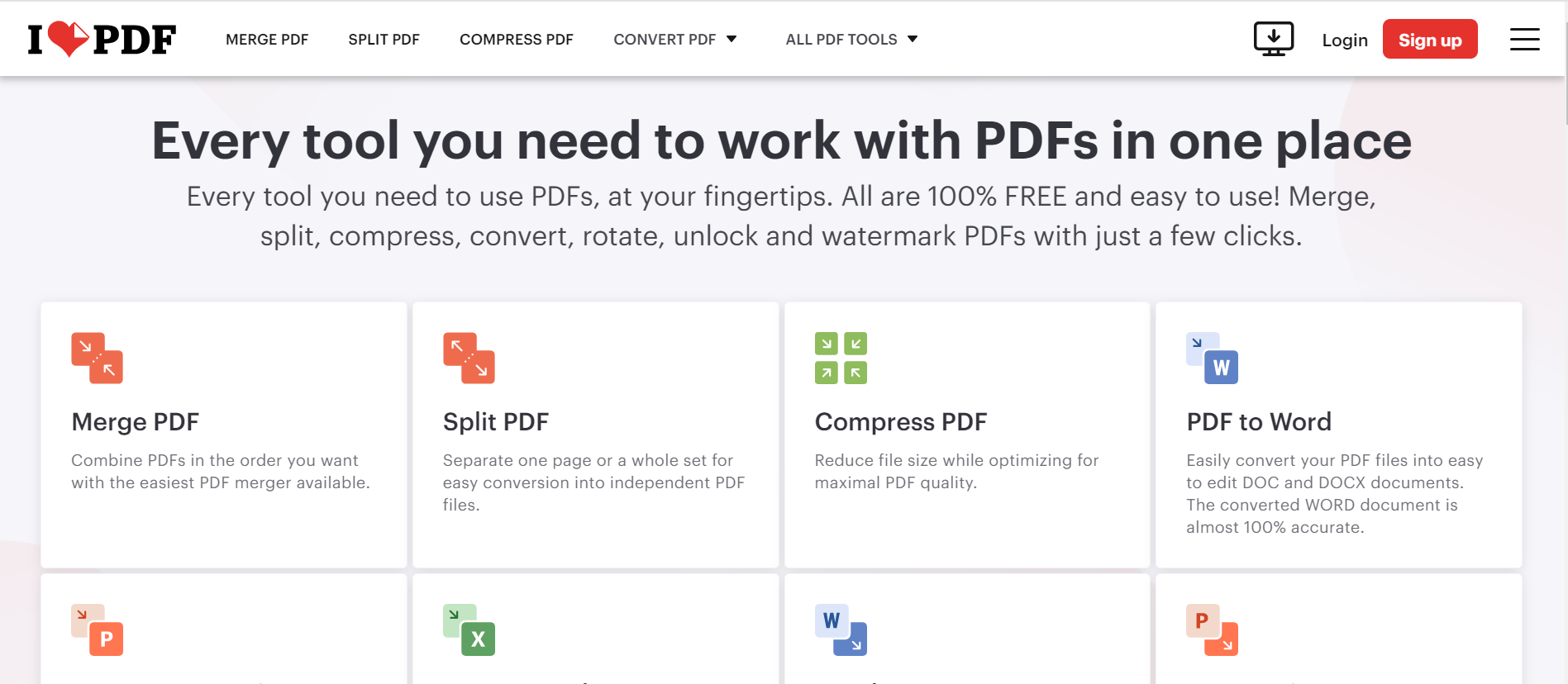Click the red Sign up button
This screenshot has height=684, width=1568.
[1430, 39]
